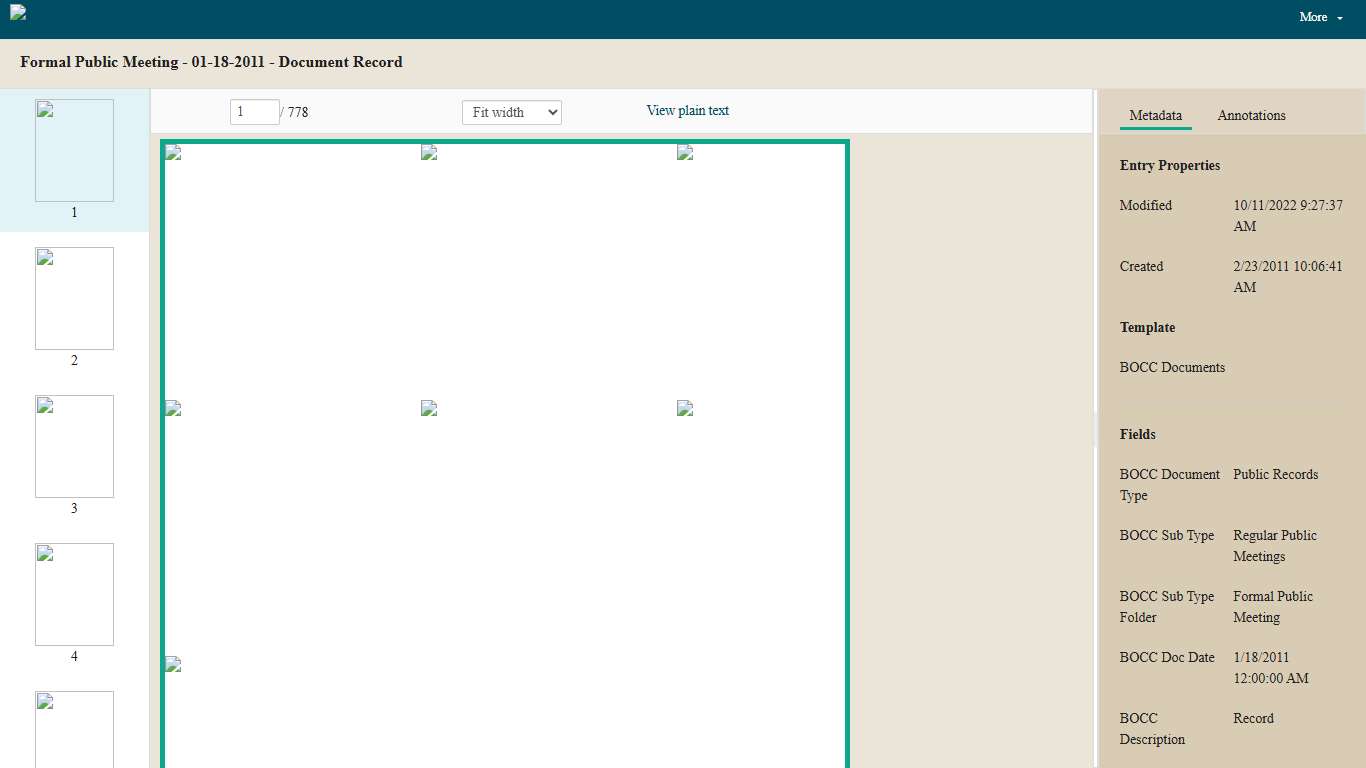The height and width of the screenshot is (768, 1366).
Task: Click the BOCC Documents template name
Action: click(1172, 368)
